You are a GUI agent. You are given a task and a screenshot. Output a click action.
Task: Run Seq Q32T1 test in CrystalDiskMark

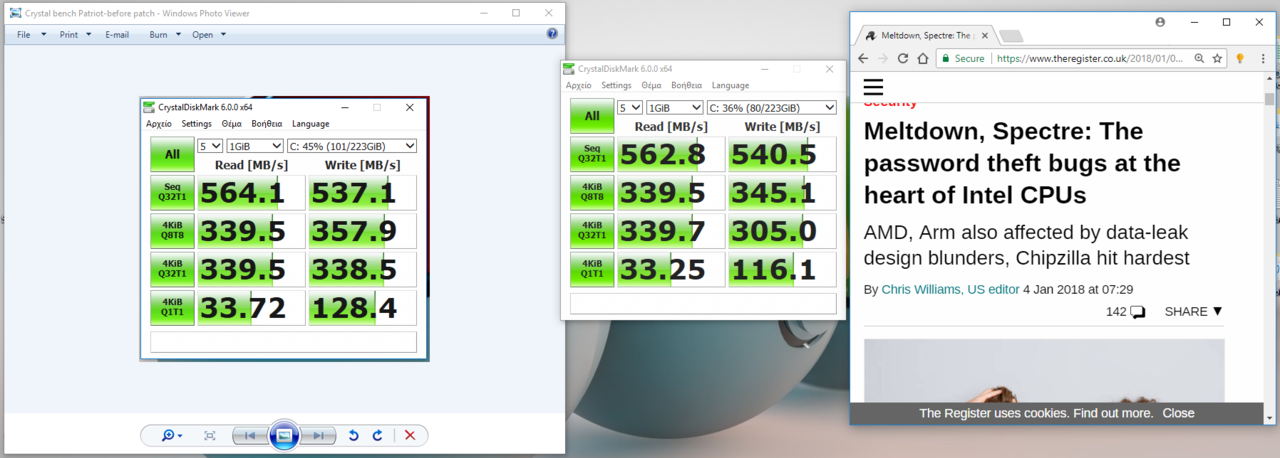[x=592, y=154]
